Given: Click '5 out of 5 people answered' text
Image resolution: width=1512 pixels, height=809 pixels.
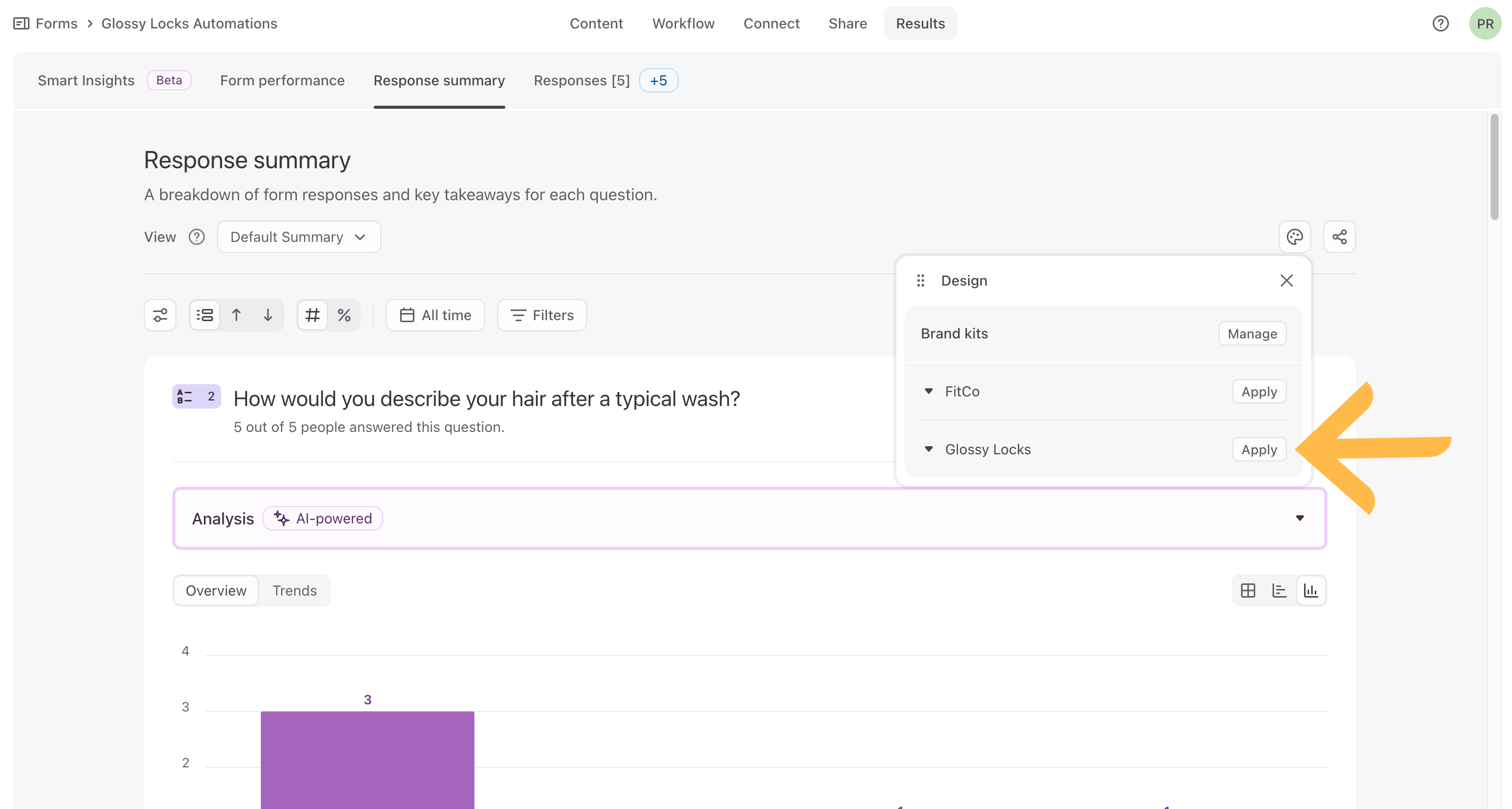Looking at the screenshot, I should [369, 427].
